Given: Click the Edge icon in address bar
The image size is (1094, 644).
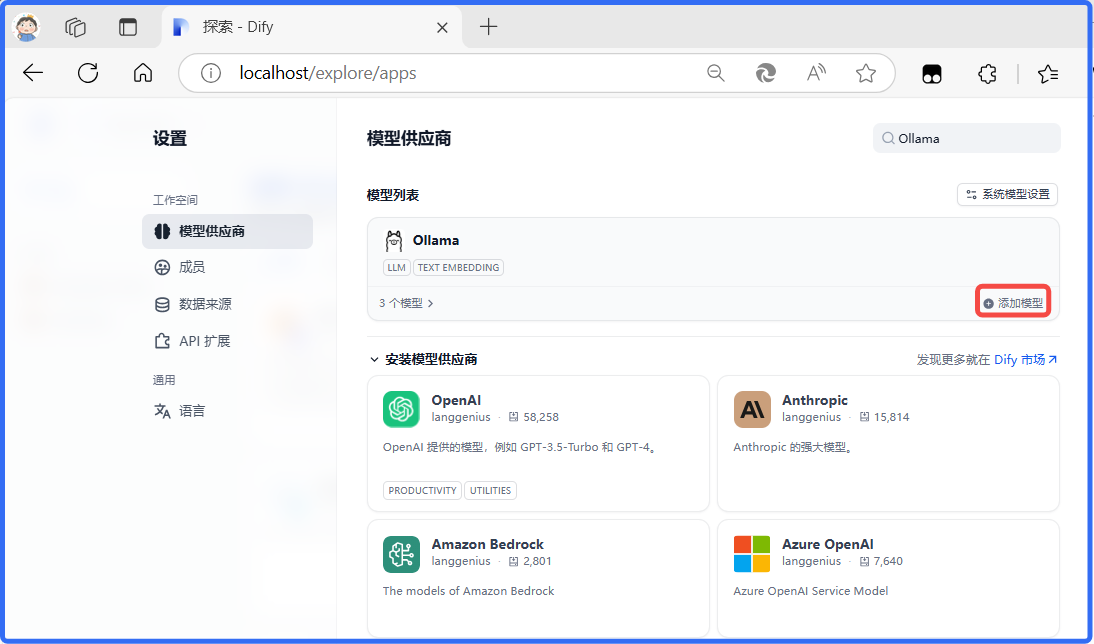Looking at the screenshot, I should coord(766,73).
